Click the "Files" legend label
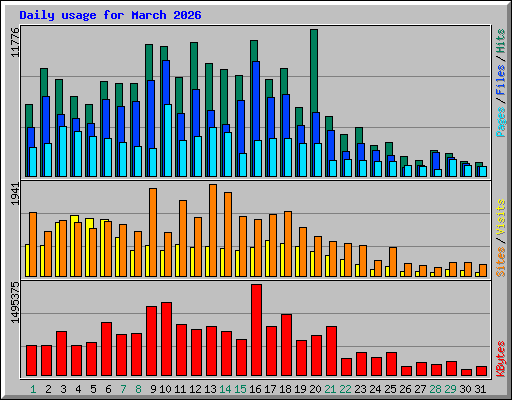The image size is (512, 400). click(x=500, y=80)
